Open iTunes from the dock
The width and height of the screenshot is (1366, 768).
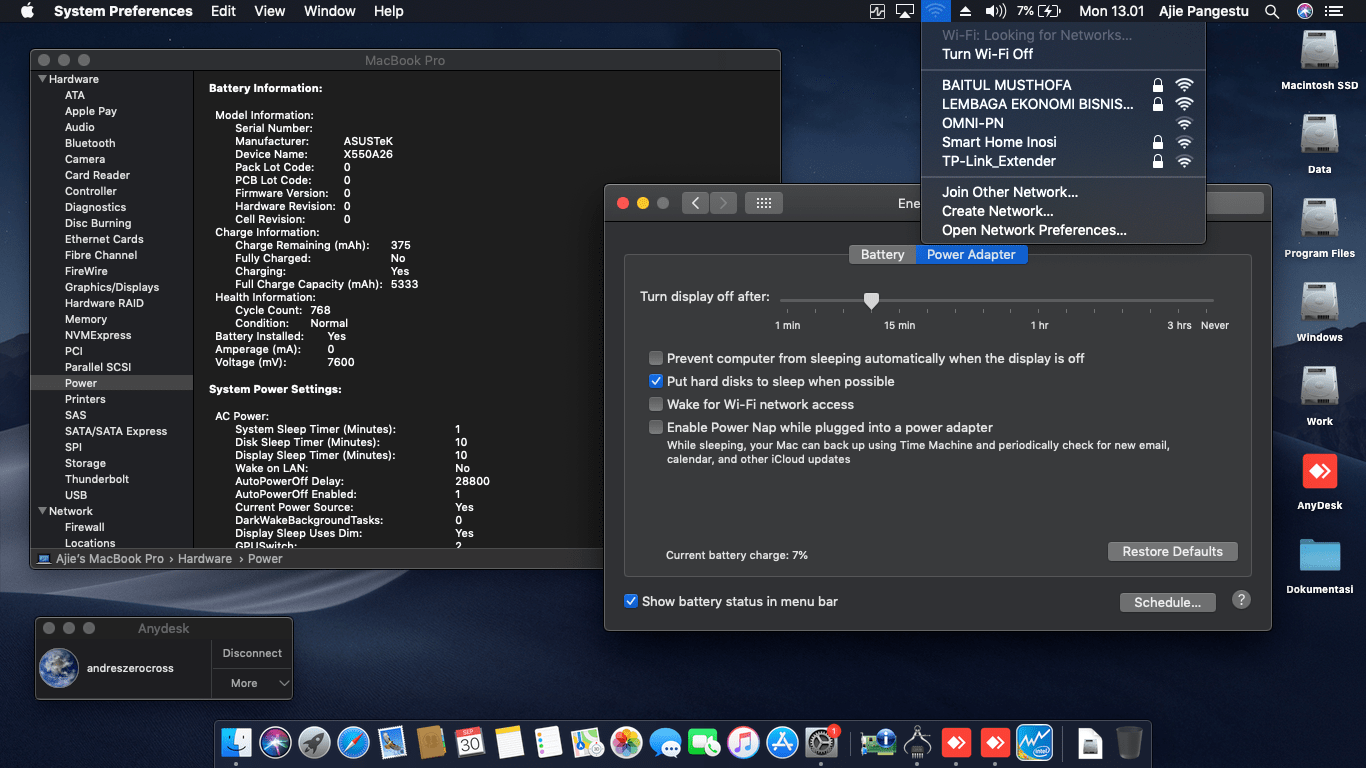tap(743, 742)
